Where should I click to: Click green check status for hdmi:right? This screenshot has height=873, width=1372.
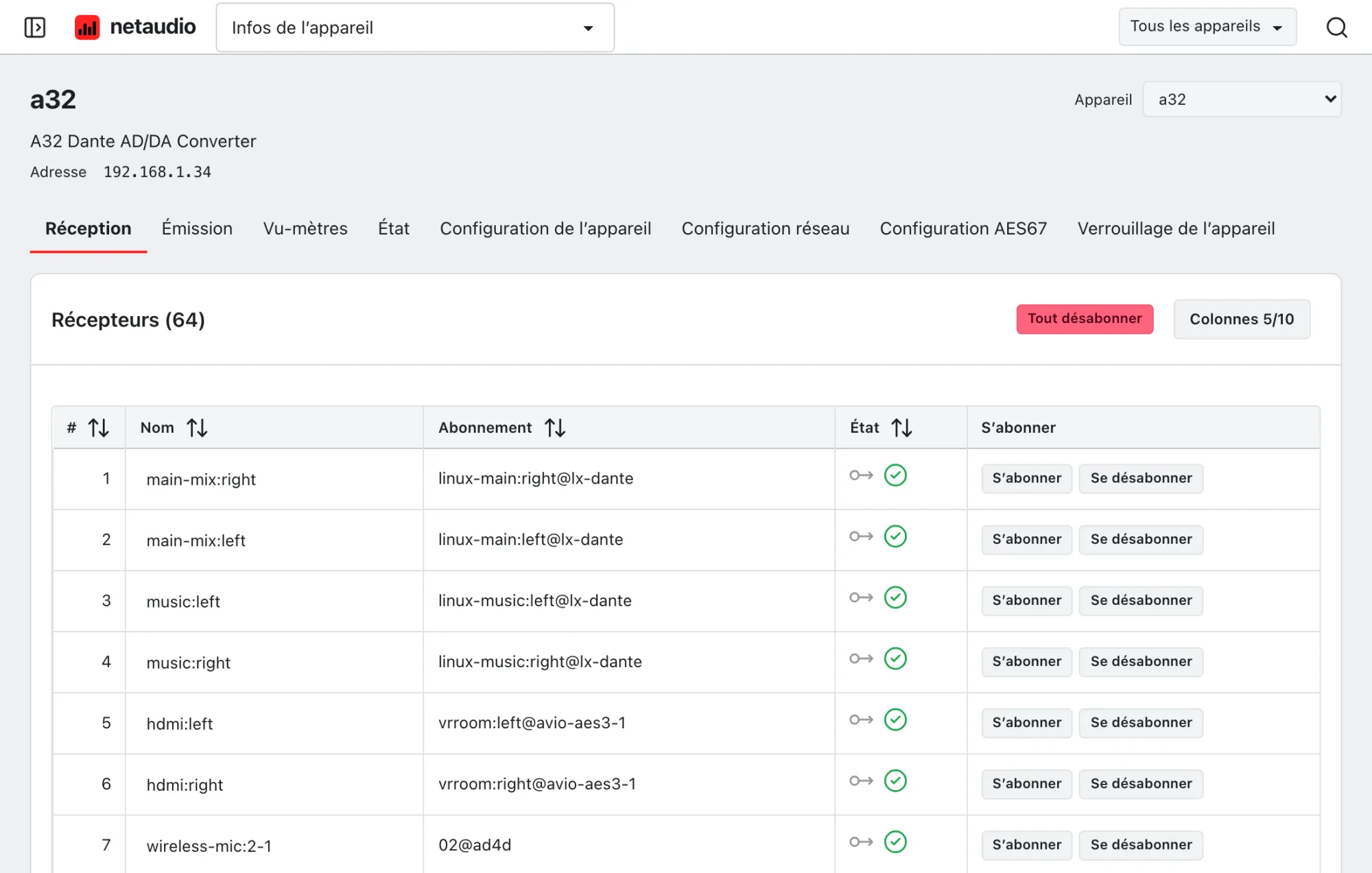[x=895, y=780]
